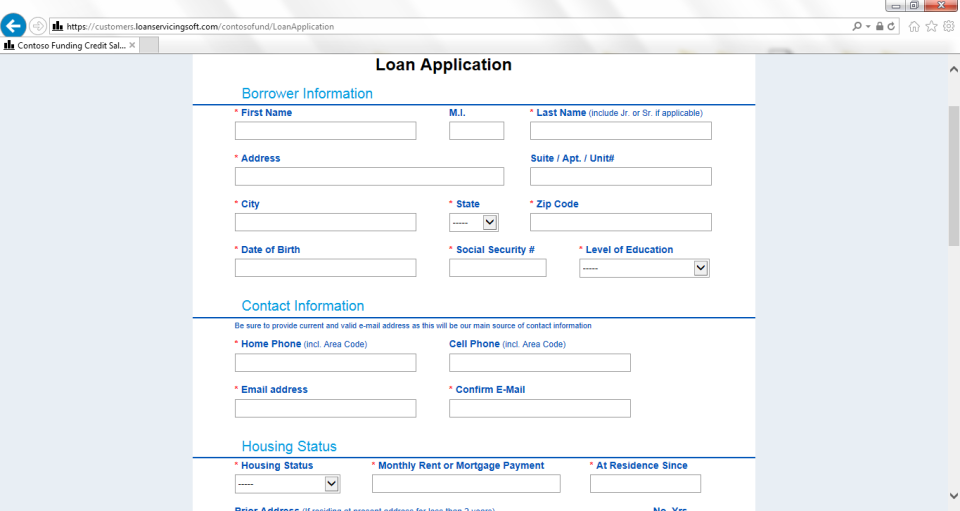
Task: Click the page scrollbar up arrow
Action: click(x=953, y=69)
